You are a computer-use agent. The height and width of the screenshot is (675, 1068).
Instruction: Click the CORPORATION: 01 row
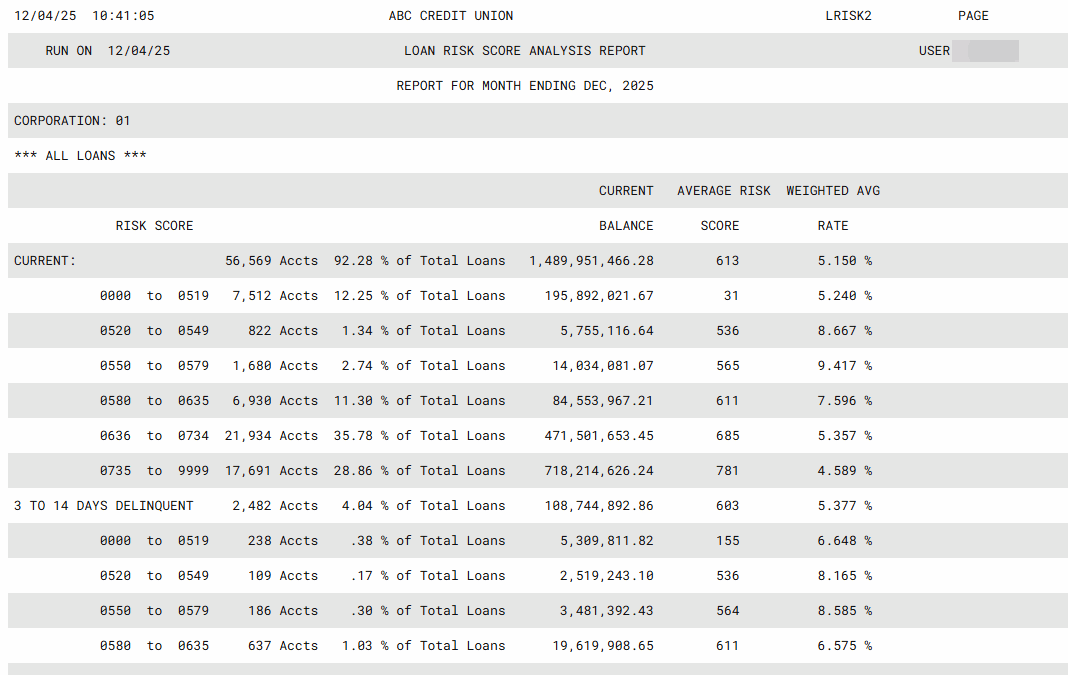point(72,121)
